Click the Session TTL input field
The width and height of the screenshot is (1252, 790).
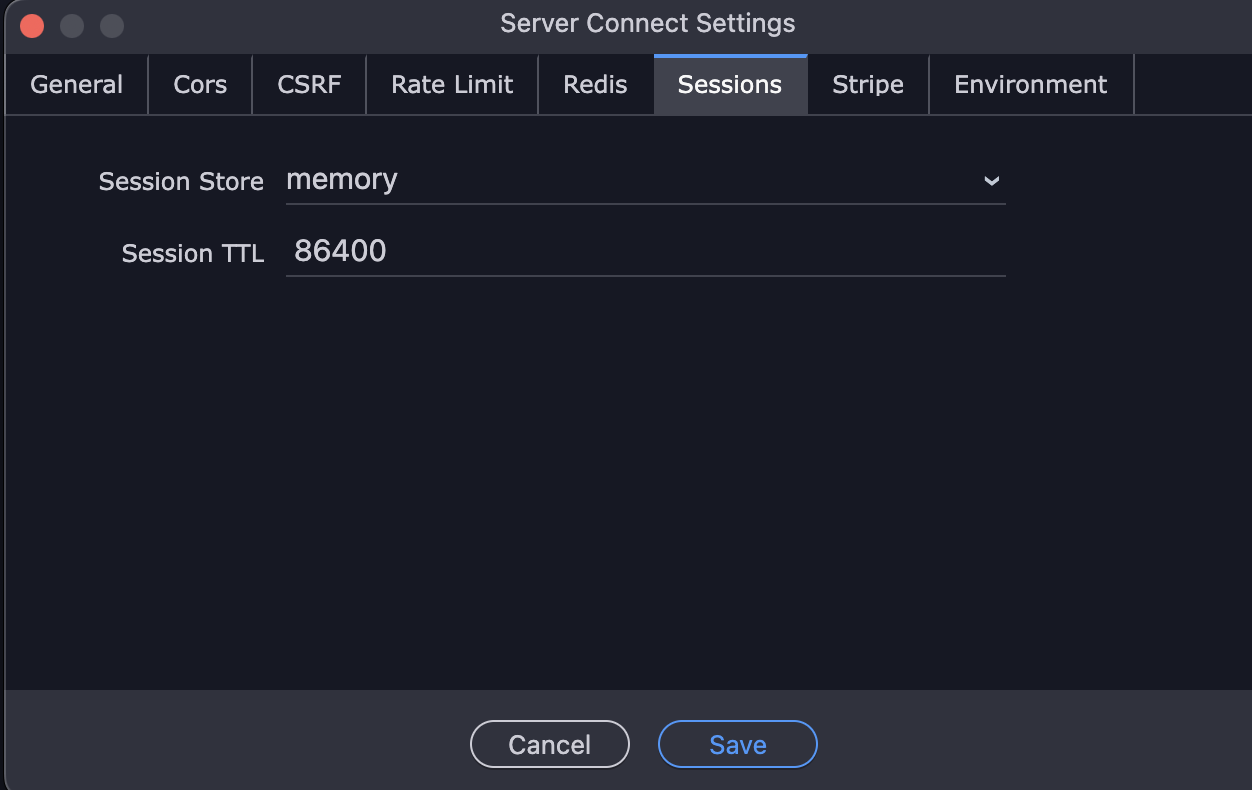646,252
